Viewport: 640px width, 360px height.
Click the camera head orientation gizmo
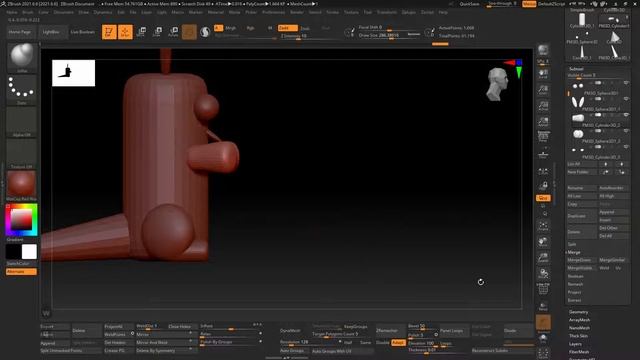(x=497, y=84)
